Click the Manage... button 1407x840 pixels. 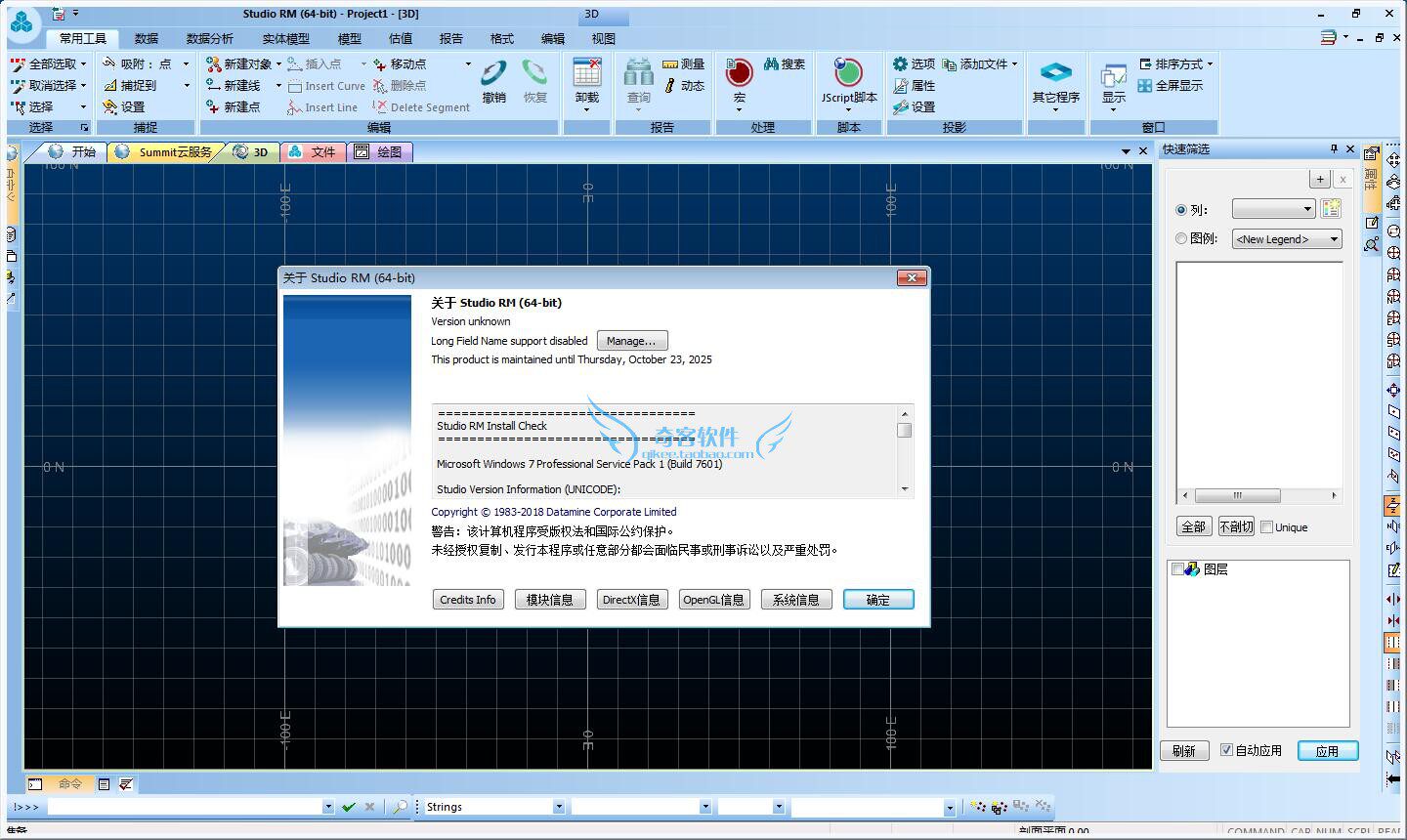[632, 341]
